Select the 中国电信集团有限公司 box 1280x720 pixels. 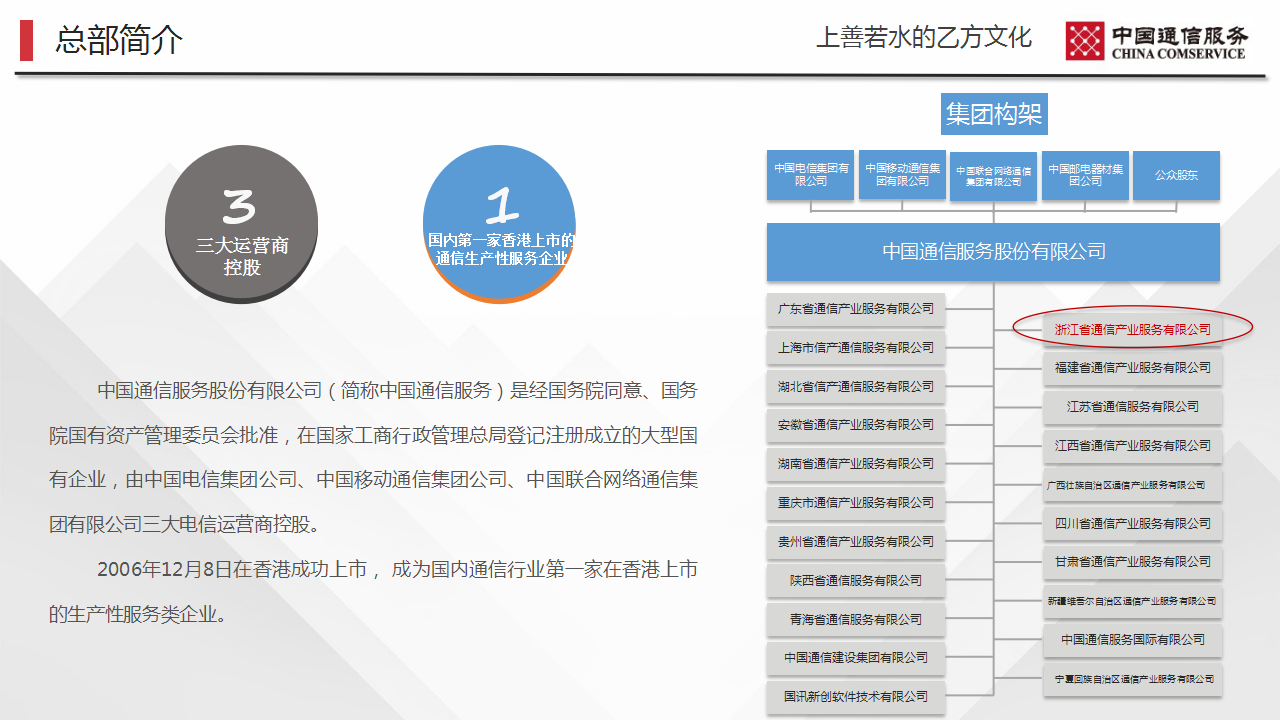811,175
